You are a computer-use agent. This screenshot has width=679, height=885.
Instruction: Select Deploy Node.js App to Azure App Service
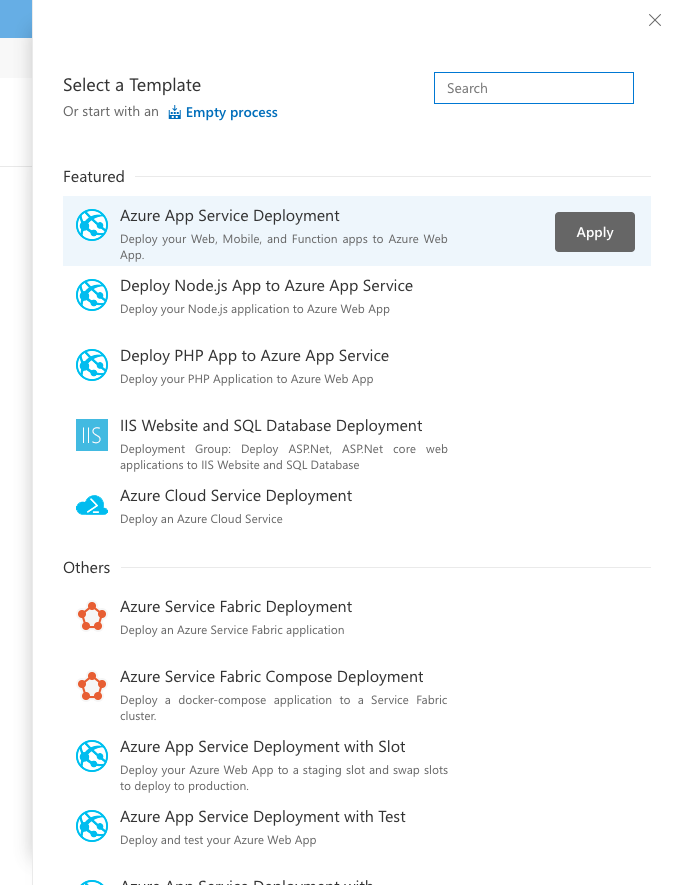click(x=266, y=286)
